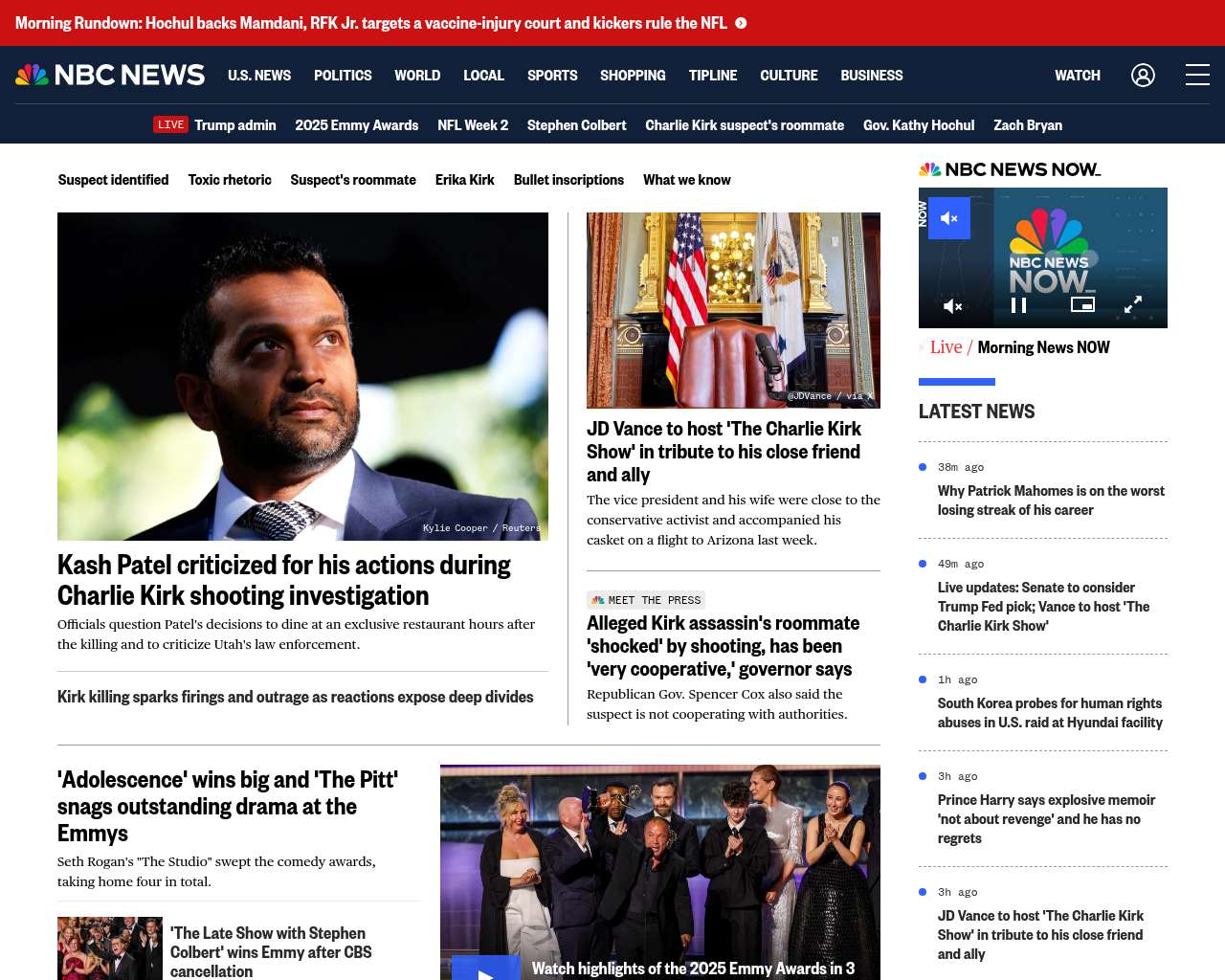Open the Local news menu
1225x980 pixels.
[483, 75]
